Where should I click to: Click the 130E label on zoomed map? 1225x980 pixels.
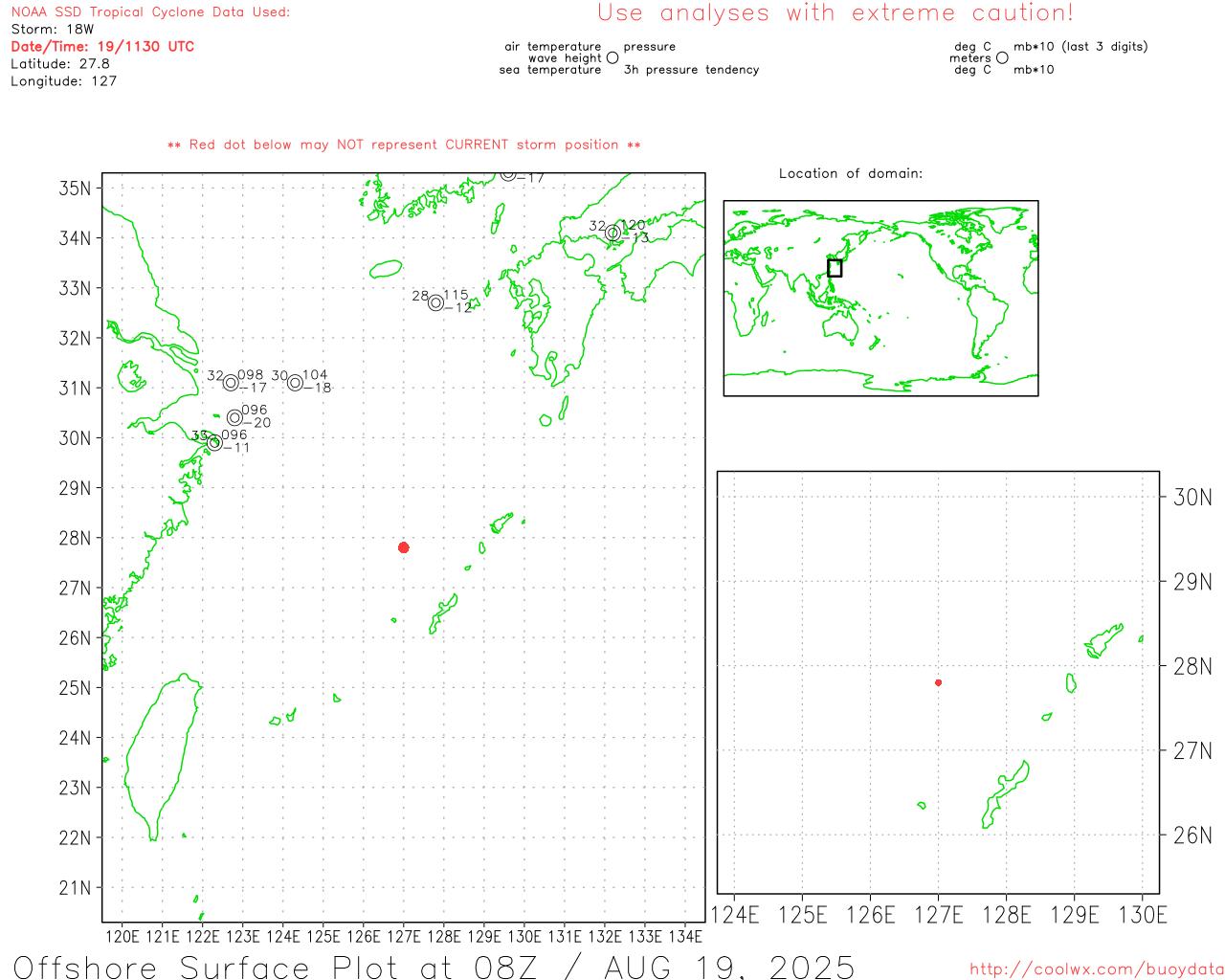(x=1143, y=915)
